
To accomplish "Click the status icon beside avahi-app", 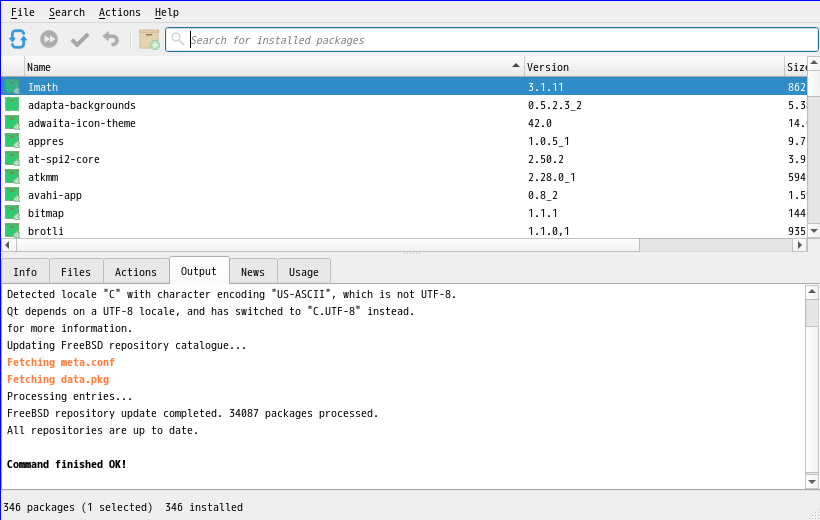I will click(13, 195).
